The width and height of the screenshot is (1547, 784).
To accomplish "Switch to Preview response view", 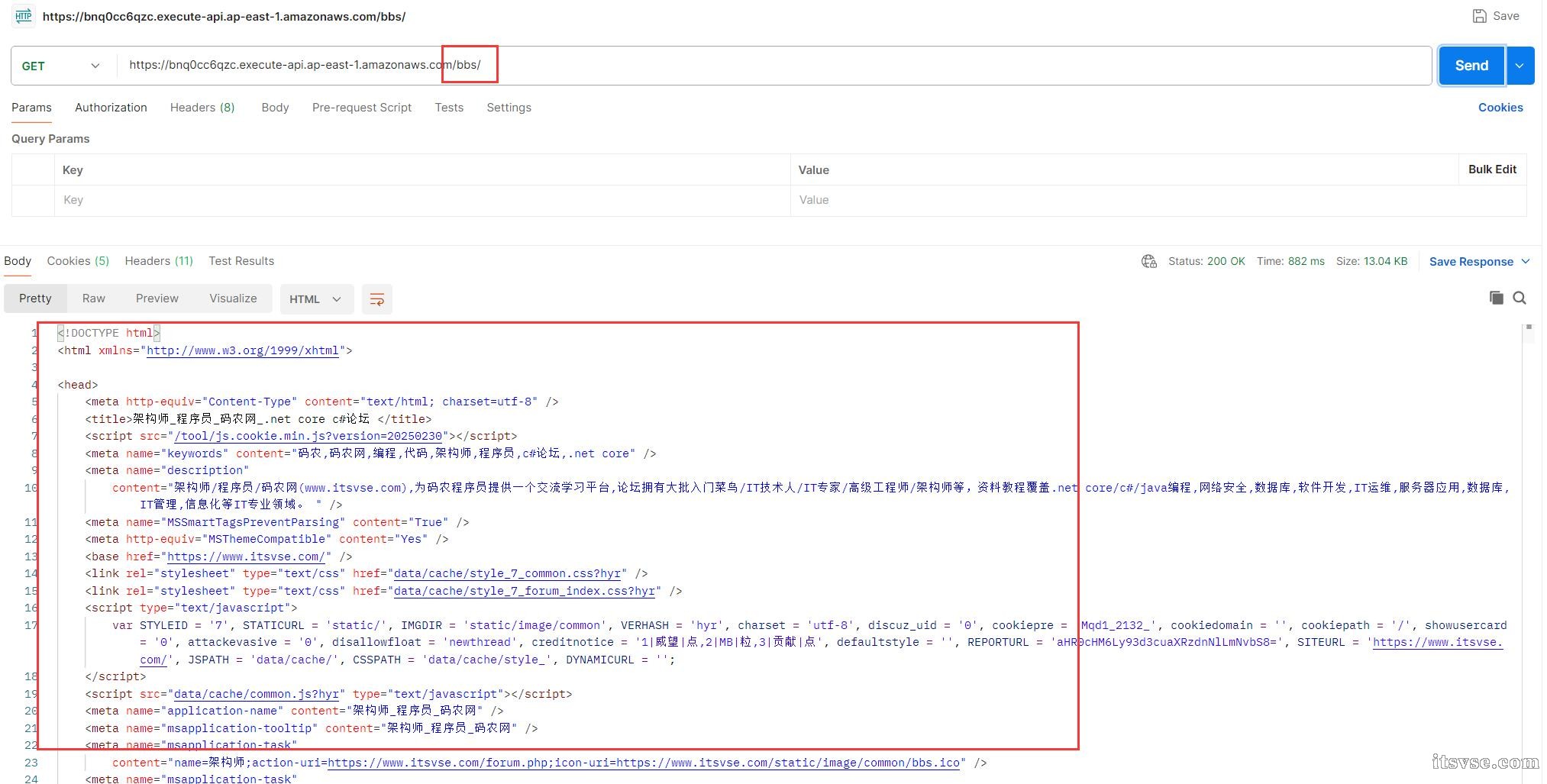I will pos(157,298).
